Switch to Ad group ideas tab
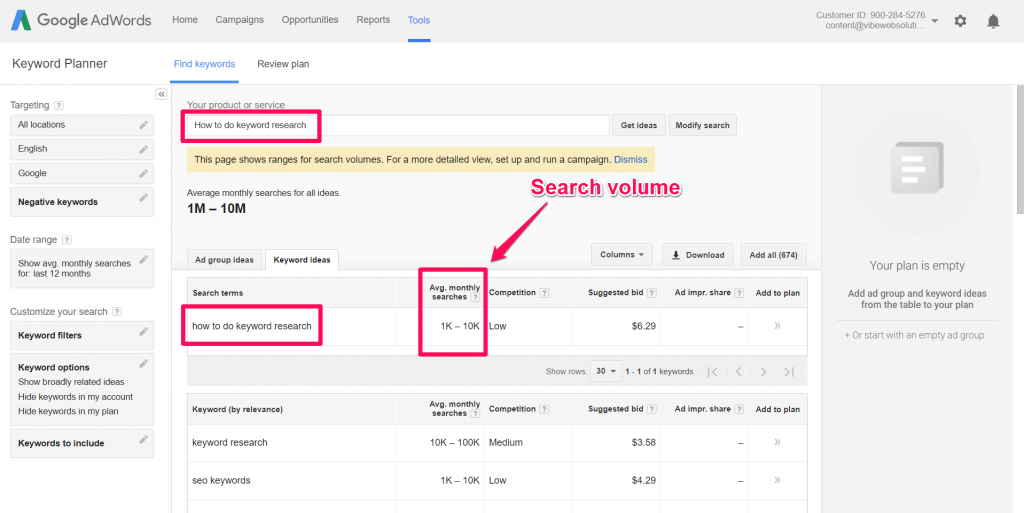The image size is (1024, 513). coord(224,260)
